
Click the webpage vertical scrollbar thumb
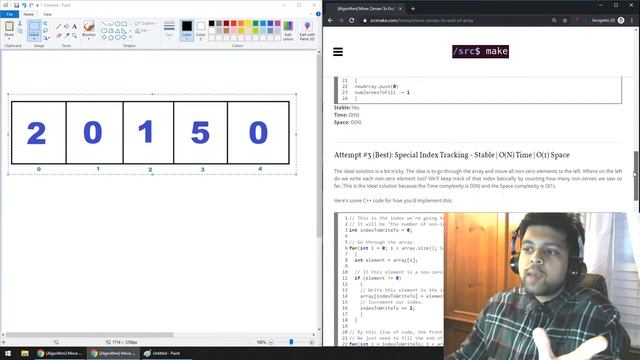pyautogui.click(x=636, y=176)
